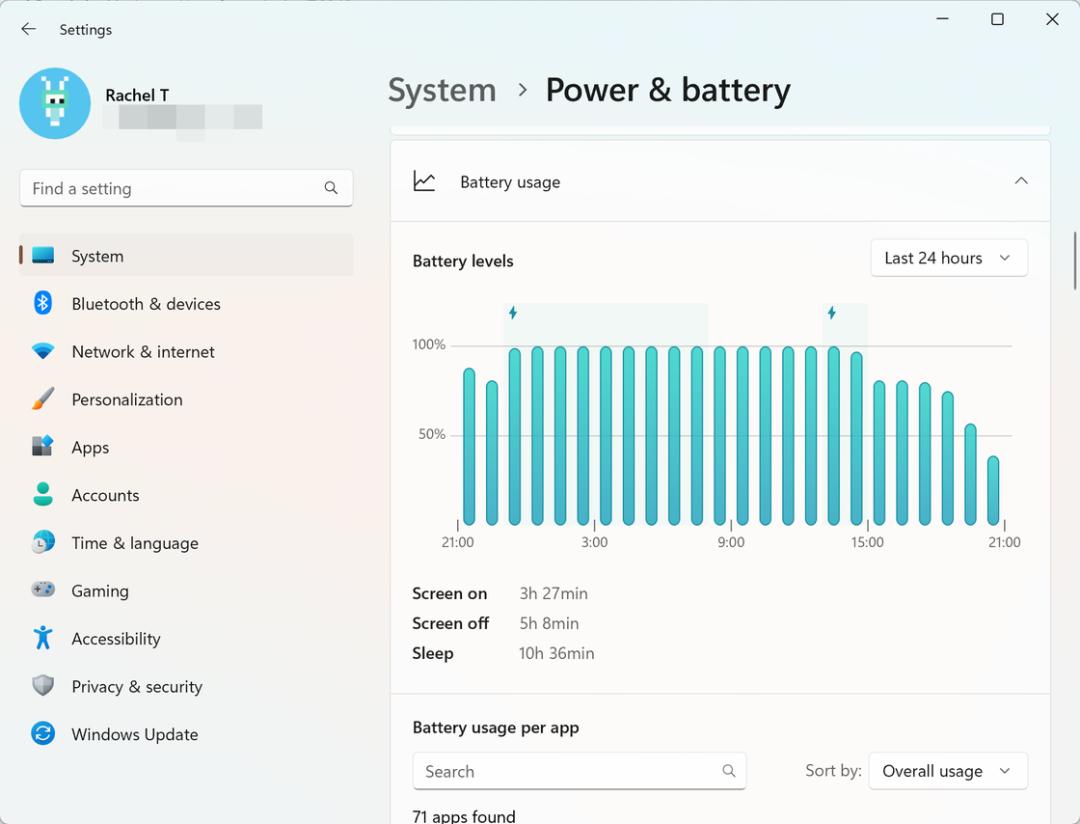Collapse the Battery usage section chevron
The image size is (1080, 824).
click(x=1021, y=181)
